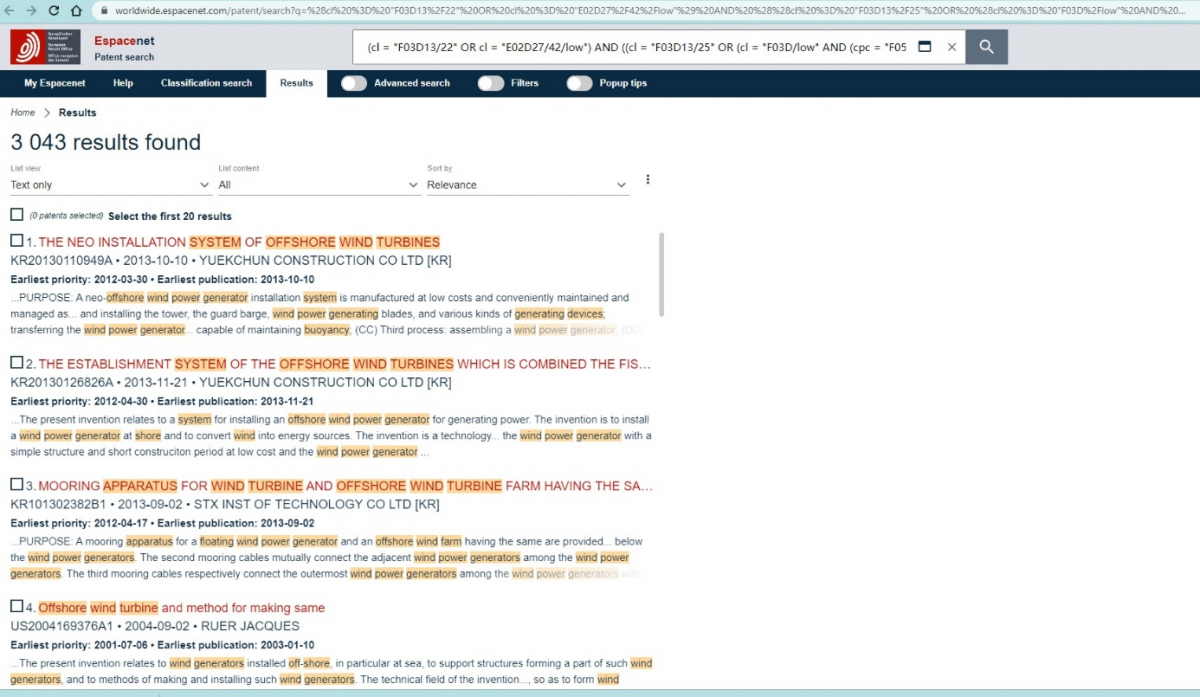Check the select first 20 results box
Screen dimensions: 1200x697
point(17,215)
